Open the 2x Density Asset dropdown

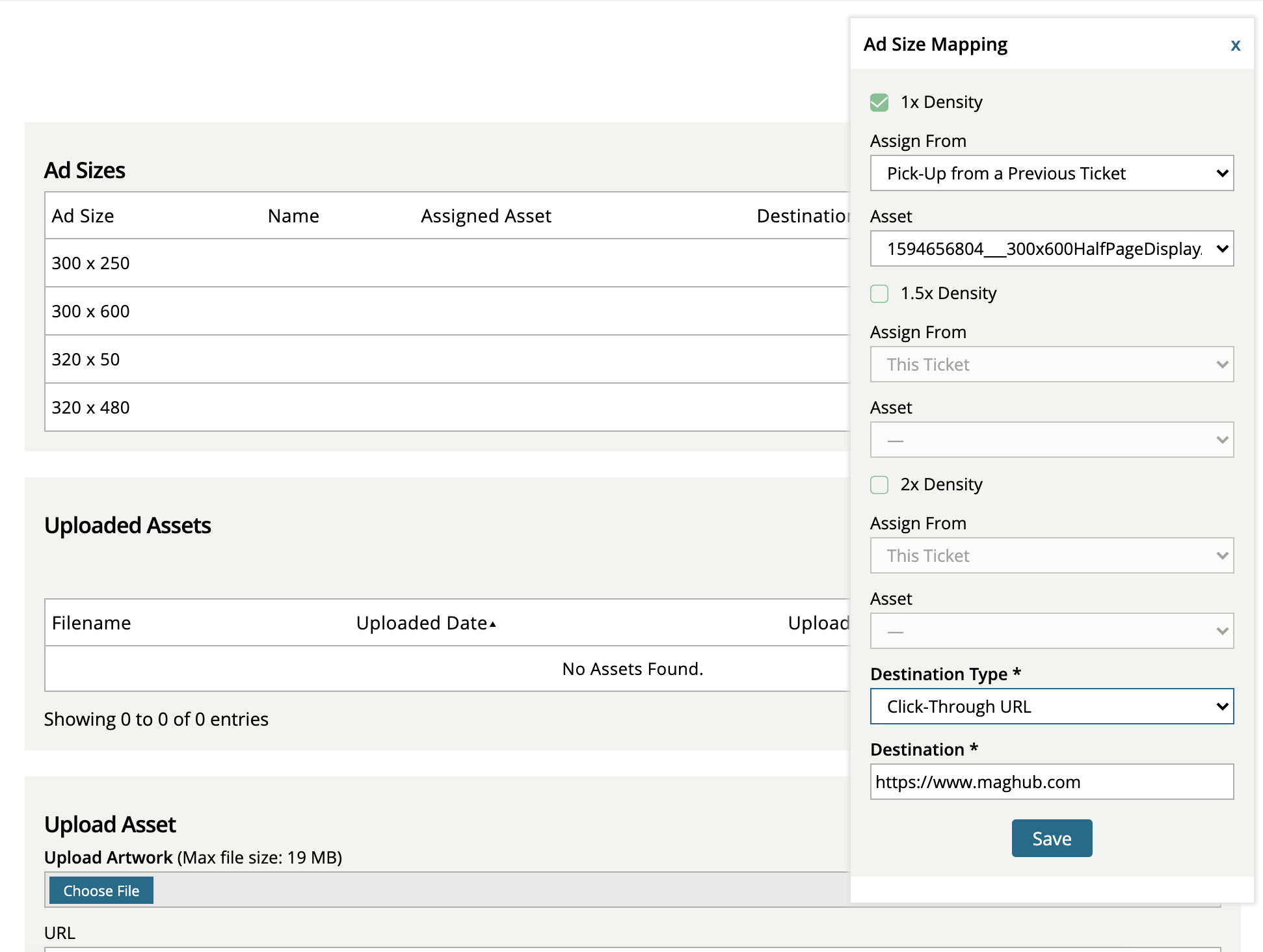click(1051, 631)
